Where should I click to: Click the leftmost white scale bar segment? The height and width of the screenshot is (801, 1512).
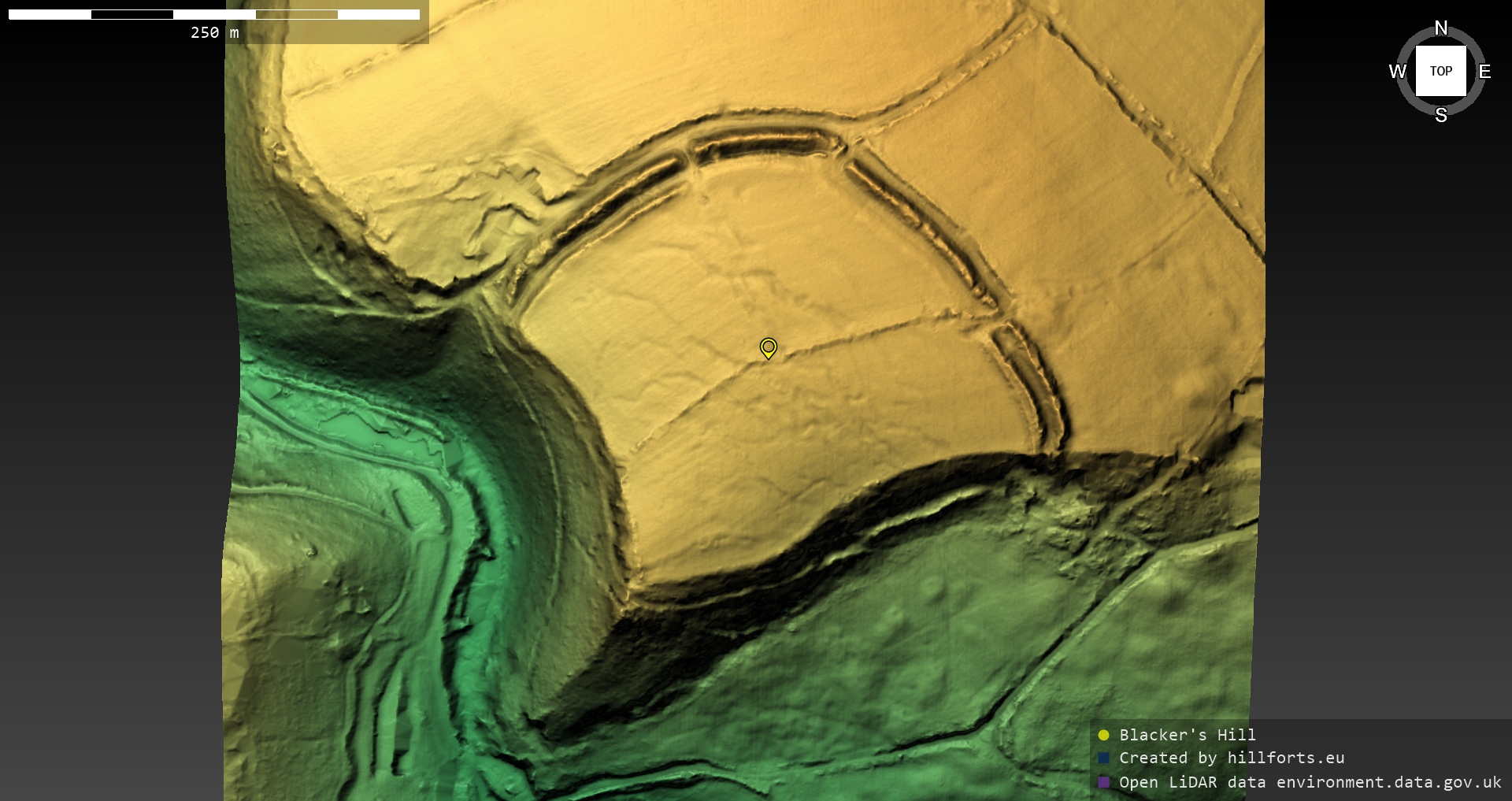tap(50, 14)
